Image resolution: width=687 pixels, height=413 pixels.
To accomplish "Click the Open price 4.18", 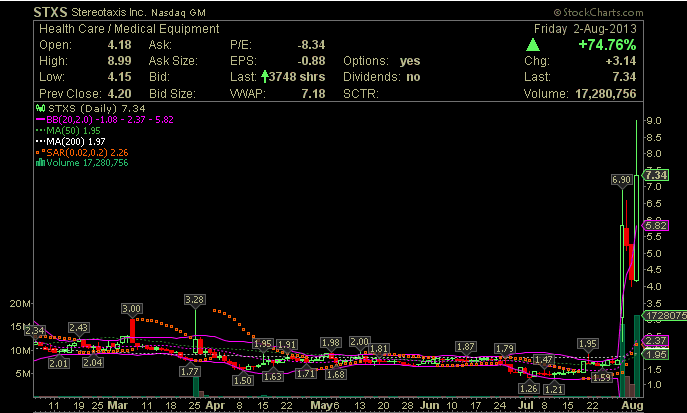I will [119, 45].
